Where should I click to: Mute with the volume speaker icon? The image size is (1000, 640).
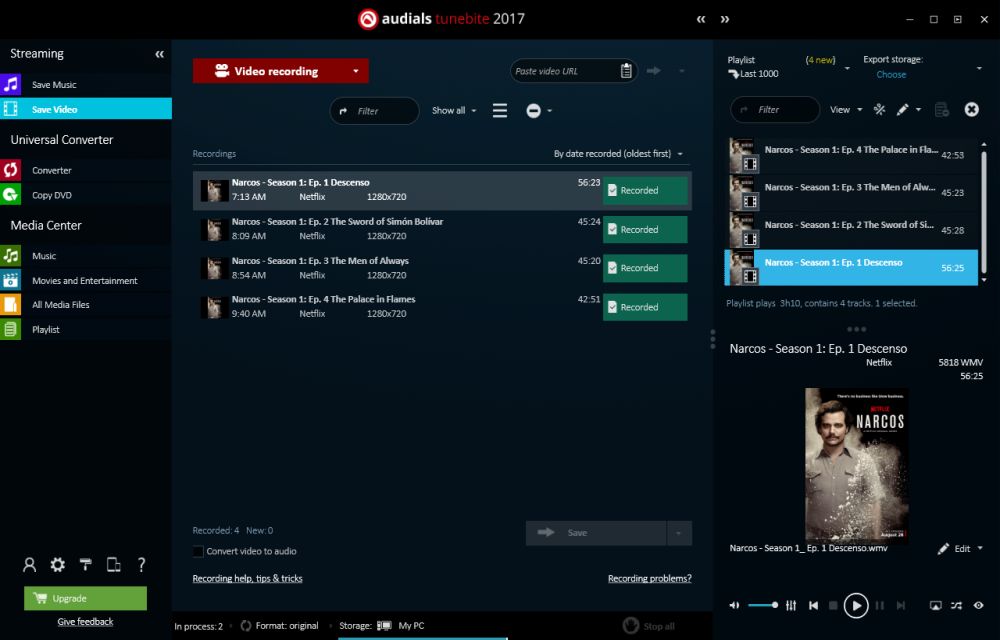pos(734,606)
